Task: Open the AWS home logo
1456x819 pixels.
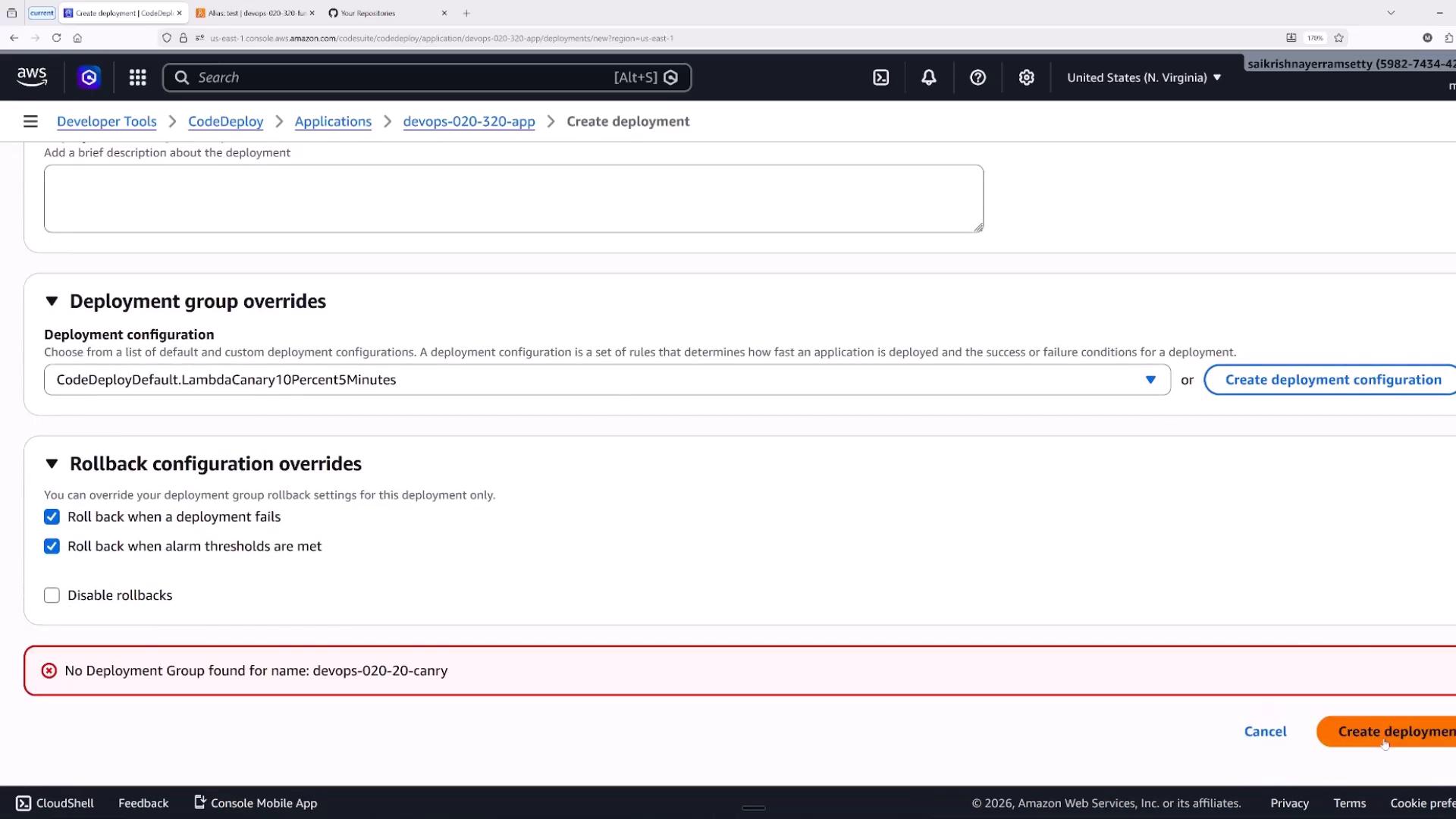Action: click(32, 77)
